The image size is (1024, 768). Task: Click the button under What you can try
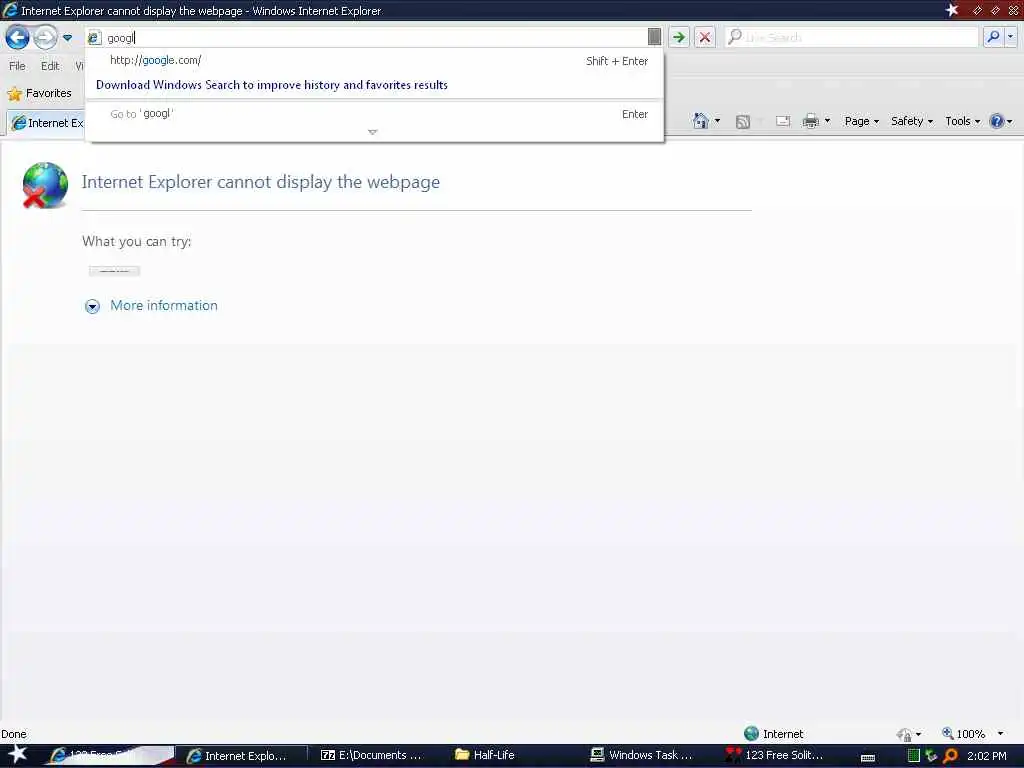[114, 270]
